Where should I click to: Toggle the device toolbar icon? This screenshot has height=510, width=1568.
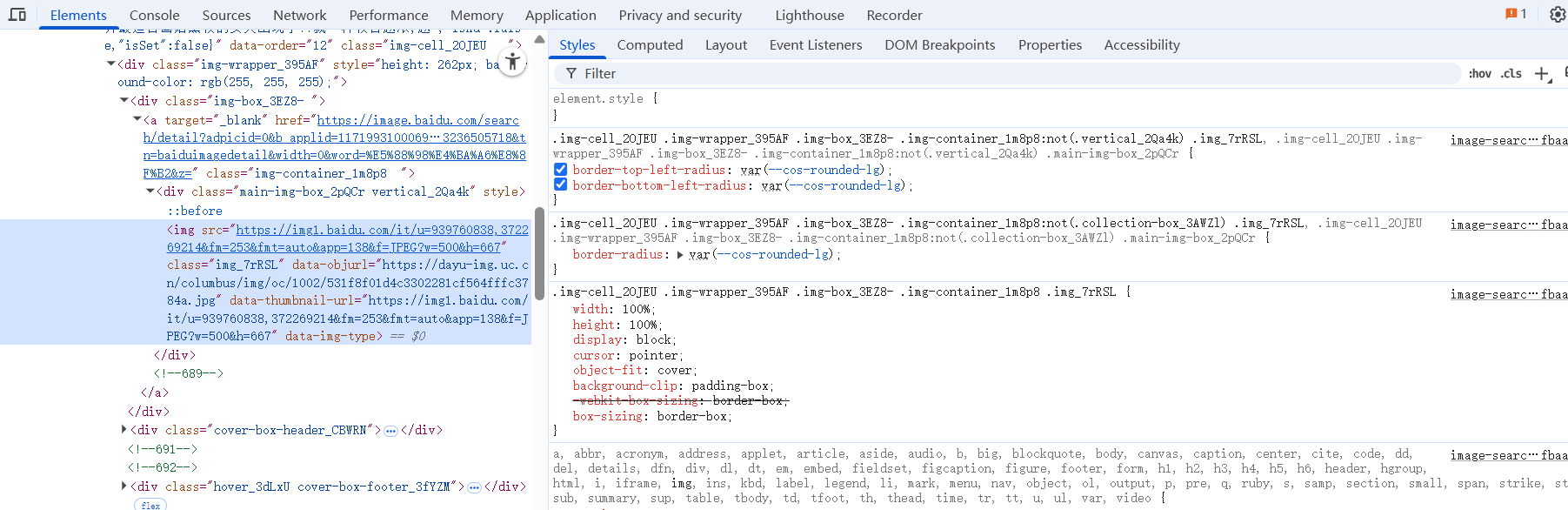click(17, 15)
